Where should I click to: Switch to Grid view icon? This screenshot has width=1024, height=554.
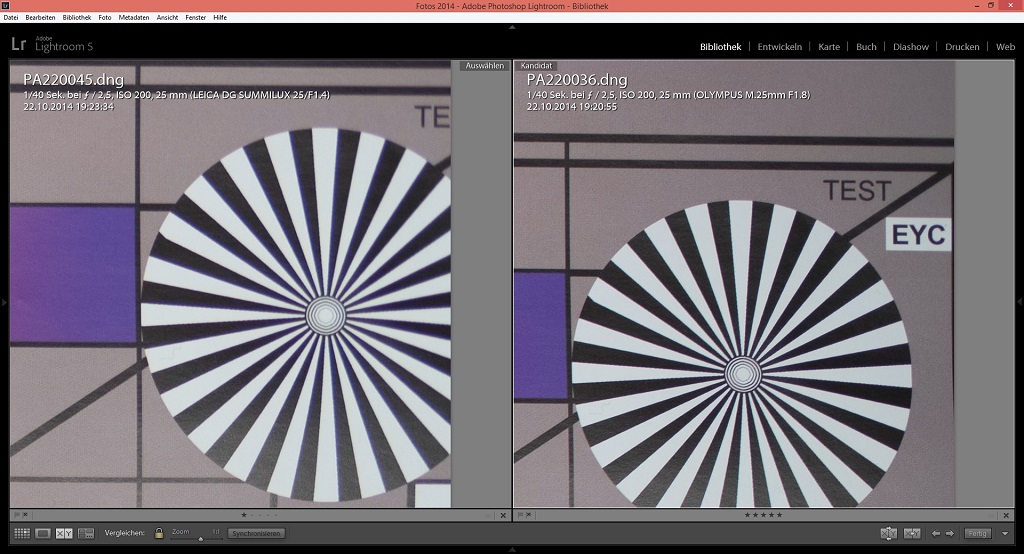point(21,534)
